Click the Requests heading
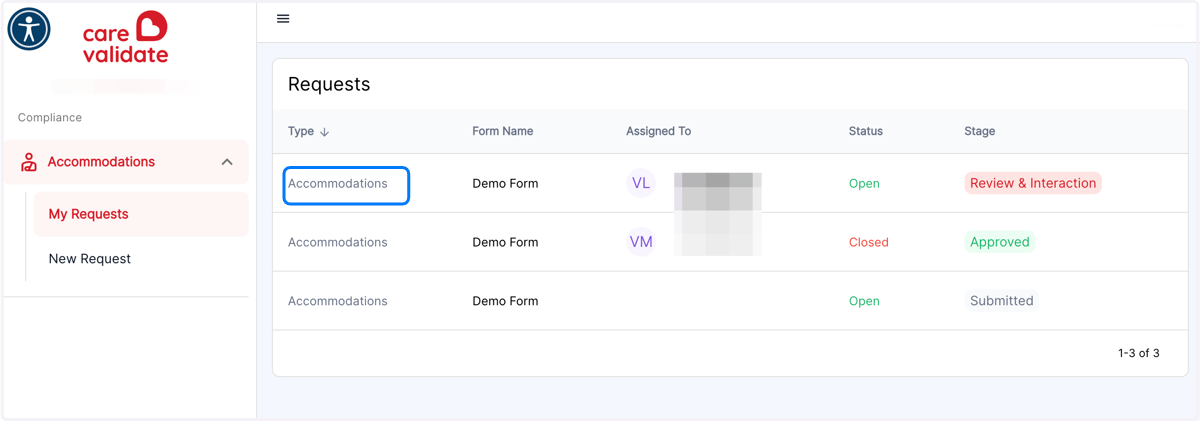 pyautogui.click(x=329, y=85)
